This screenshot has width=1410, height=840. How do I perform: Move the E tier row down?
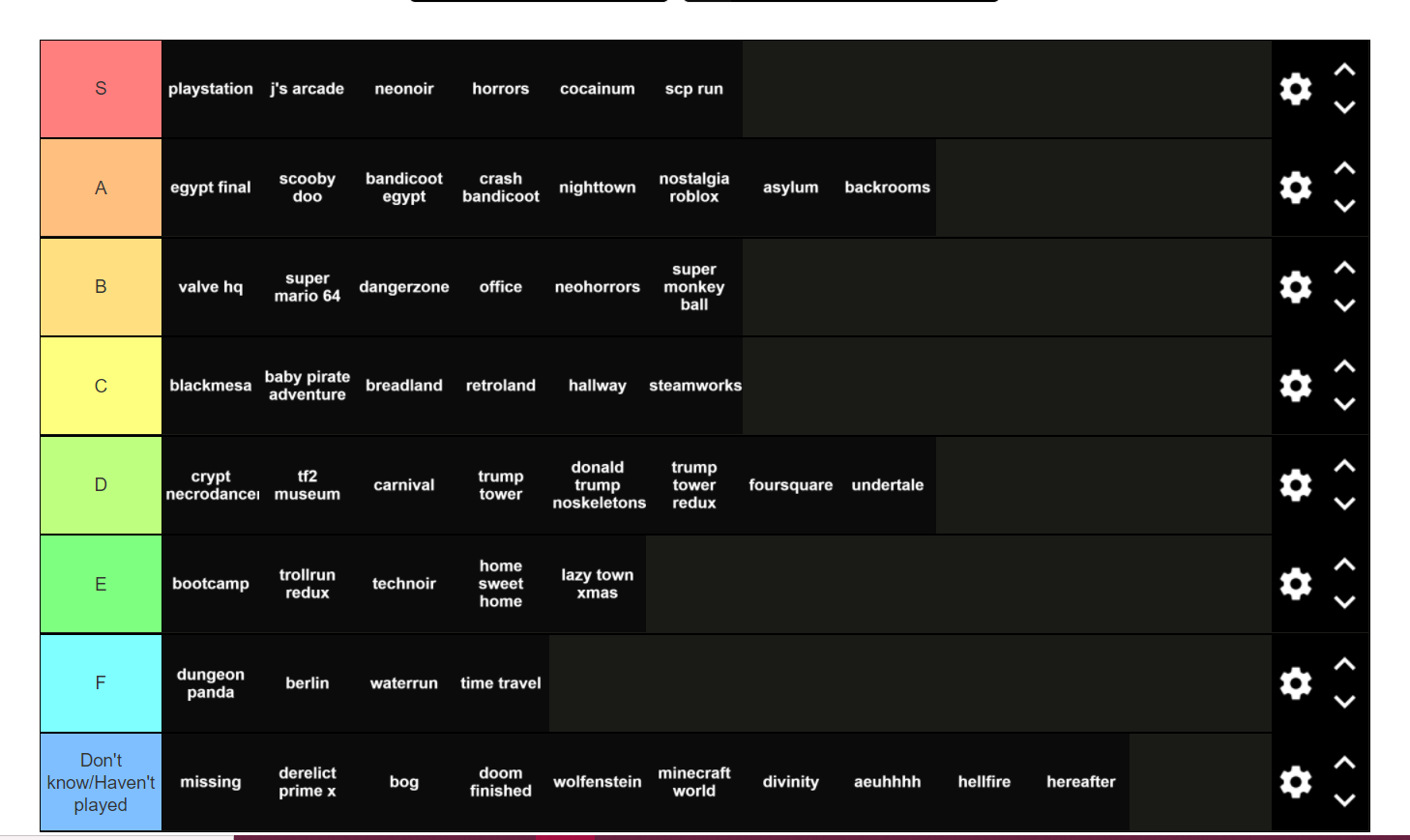click(1344, 602)
